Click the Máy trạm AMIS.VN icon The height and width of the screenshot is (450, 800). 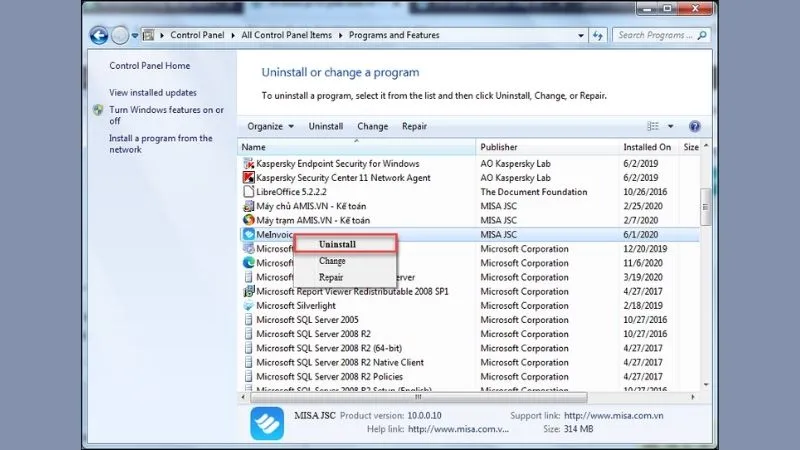click(248, 220)
